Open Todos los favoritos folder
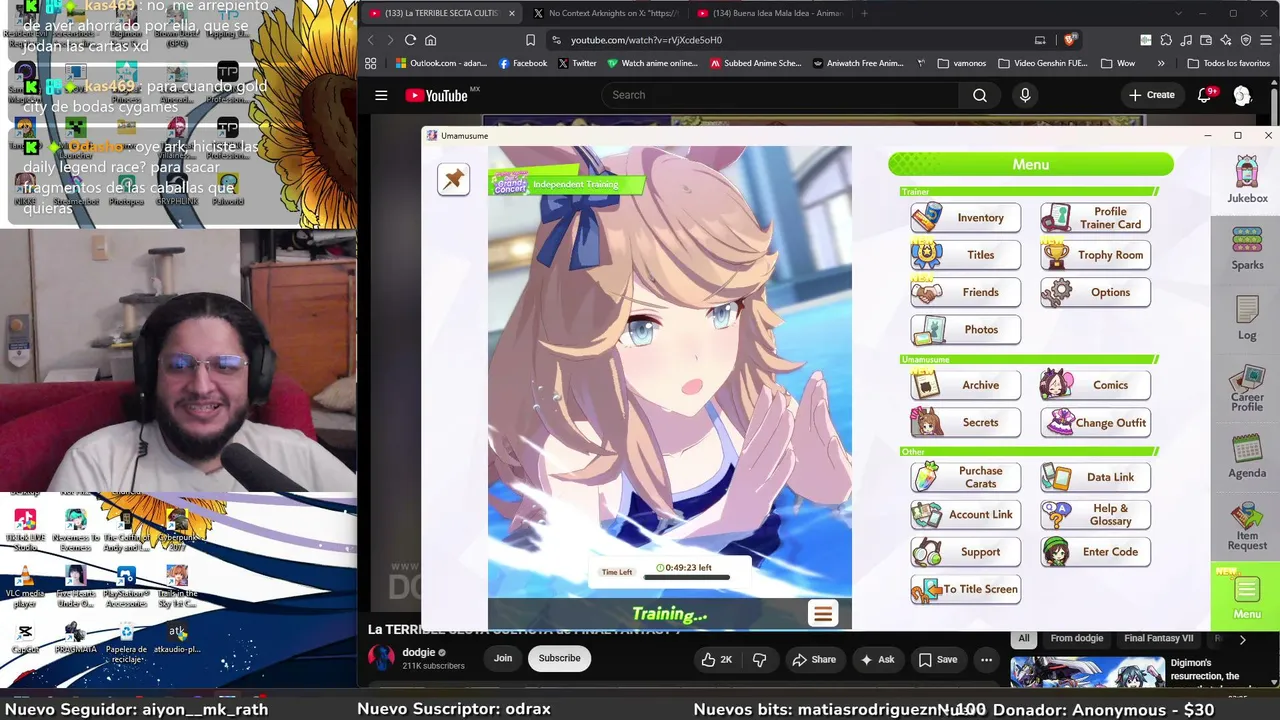This screenshot has height=720, width=1280. [x=1229, y=63]
